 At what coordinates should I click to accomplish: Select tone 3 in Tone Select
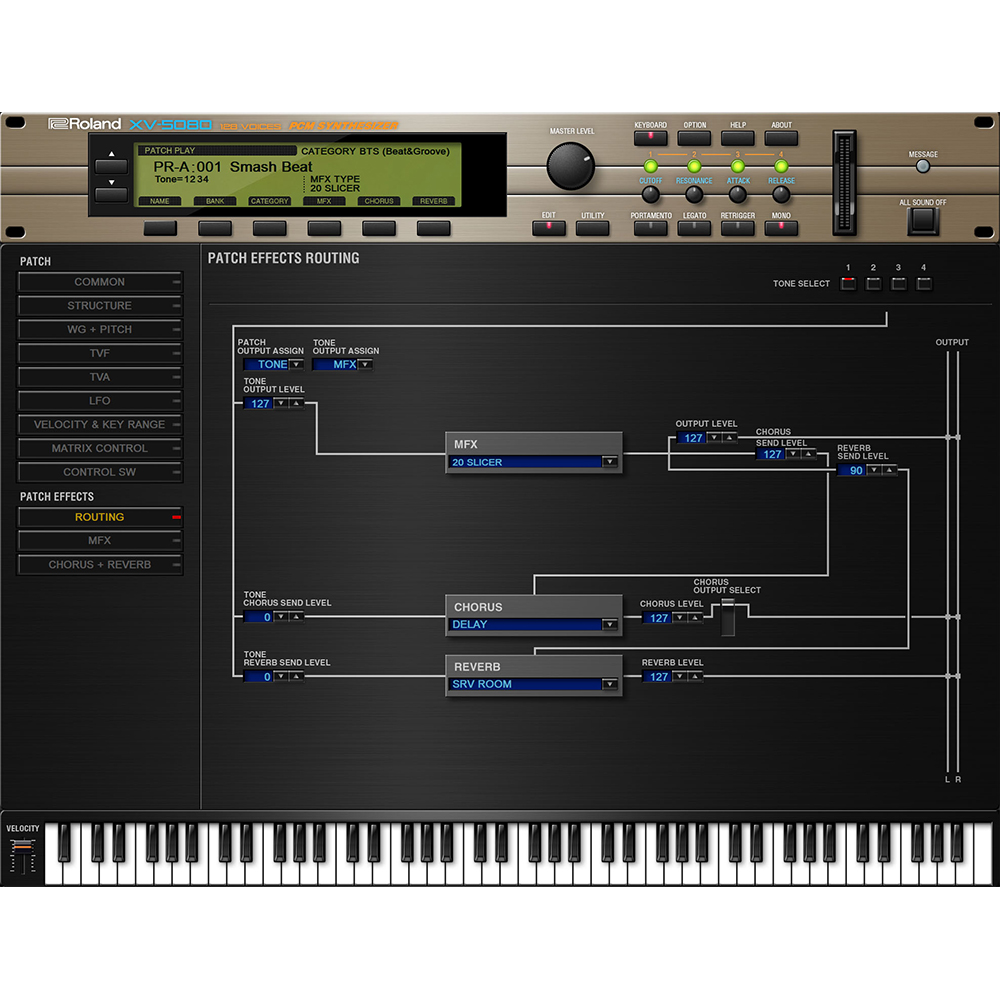coord(898,283)
